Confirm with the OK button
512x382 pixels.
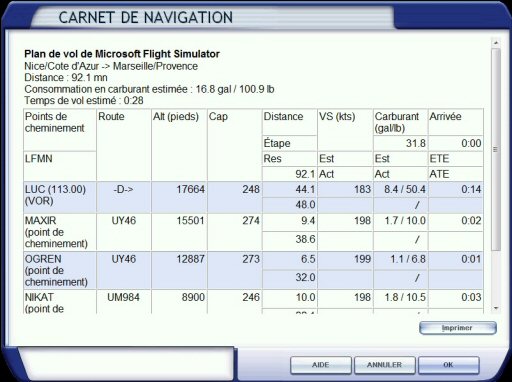pos(449,365)
